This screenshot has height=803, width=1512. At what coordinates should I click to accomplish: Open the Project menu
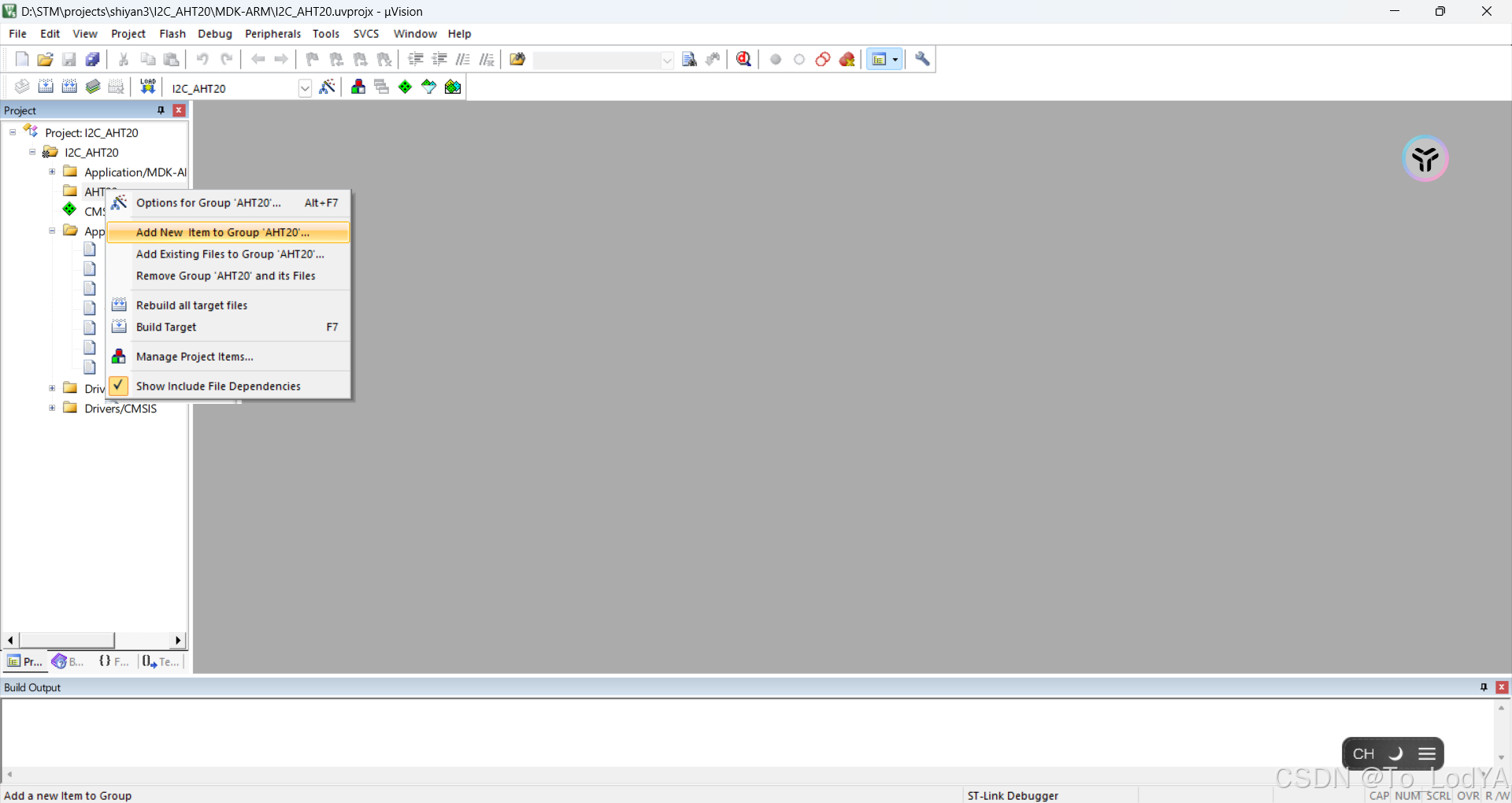click(128, 34)
